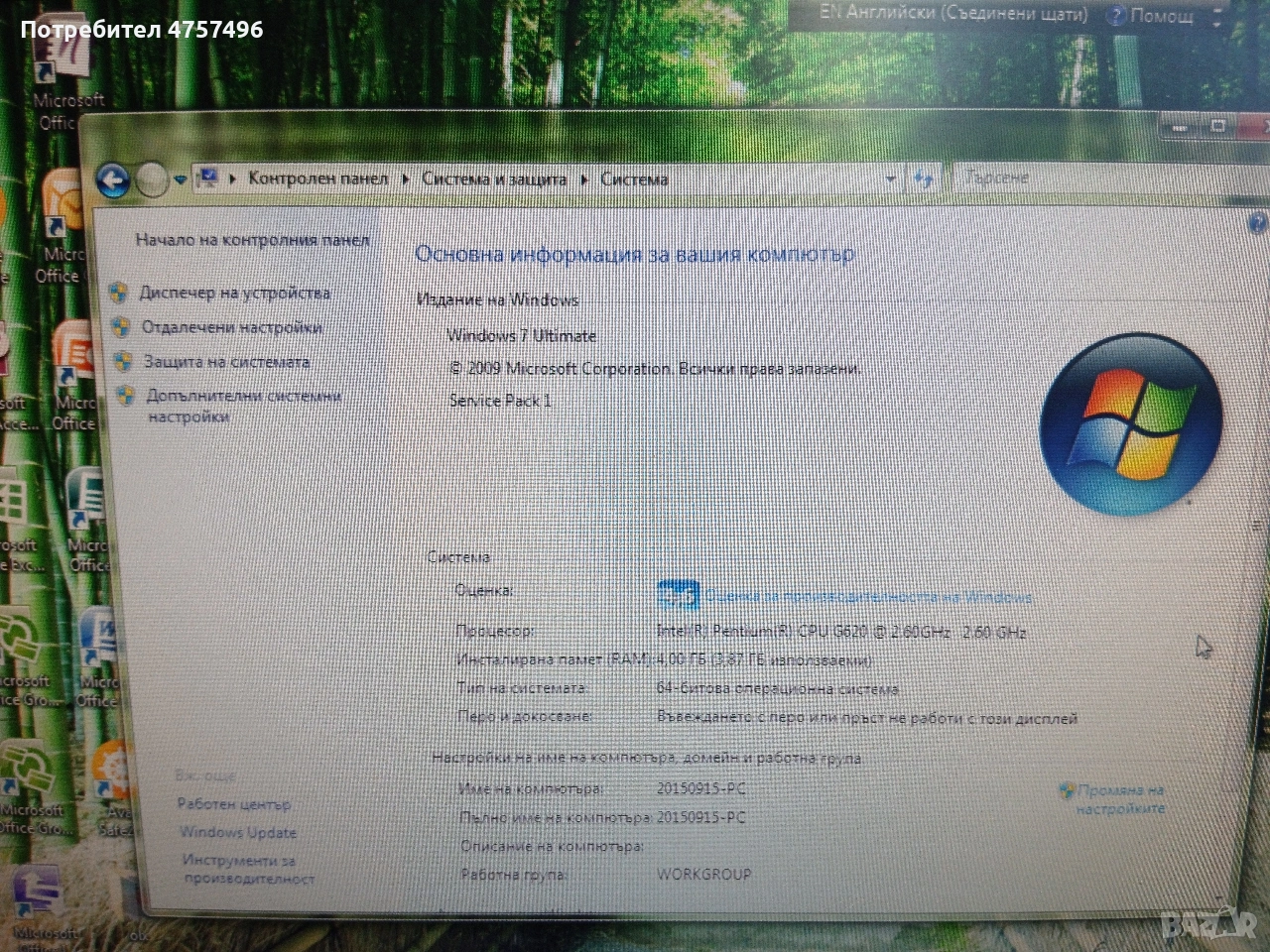Expand the arrow after Контролен панел breadcrumb
The image size is (1270, 952).
[x=405, y=179]
